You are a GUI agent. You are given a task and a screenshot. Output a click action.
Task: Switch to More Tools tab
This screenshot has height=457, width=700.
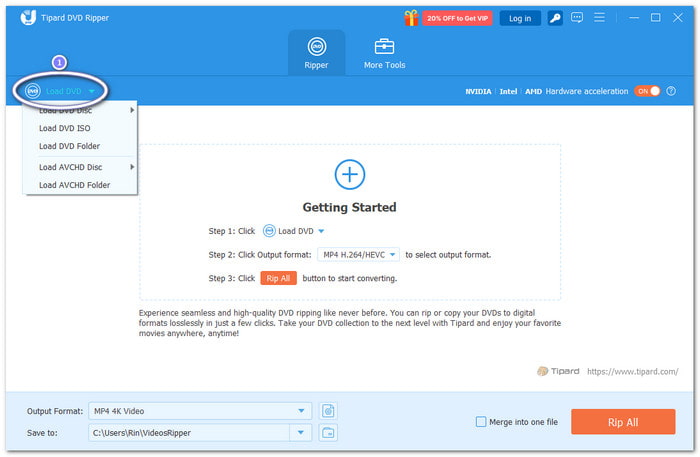click(384, 53)
